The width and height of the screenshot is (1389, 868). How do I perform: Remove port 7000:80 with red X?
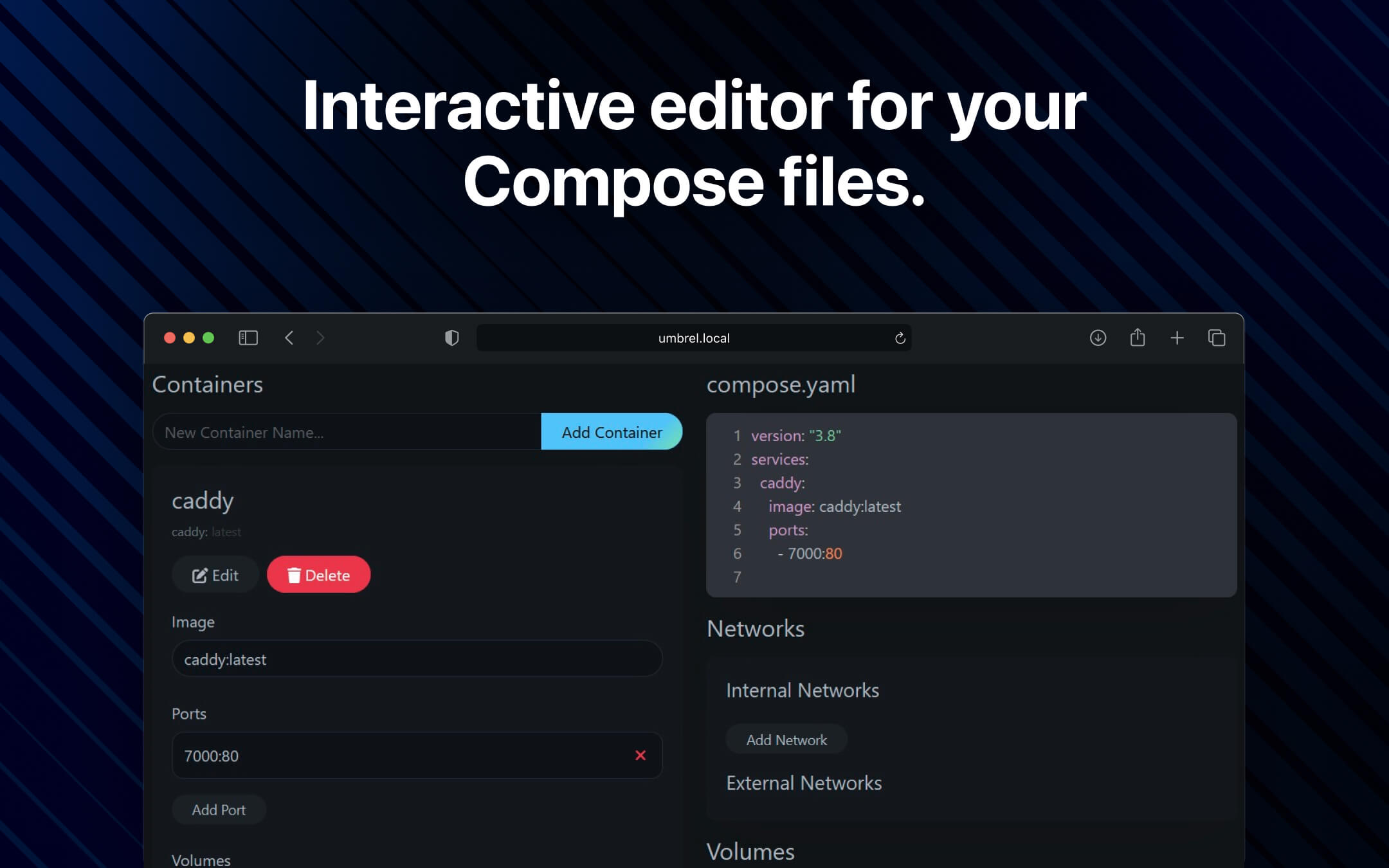click(640, 755)
